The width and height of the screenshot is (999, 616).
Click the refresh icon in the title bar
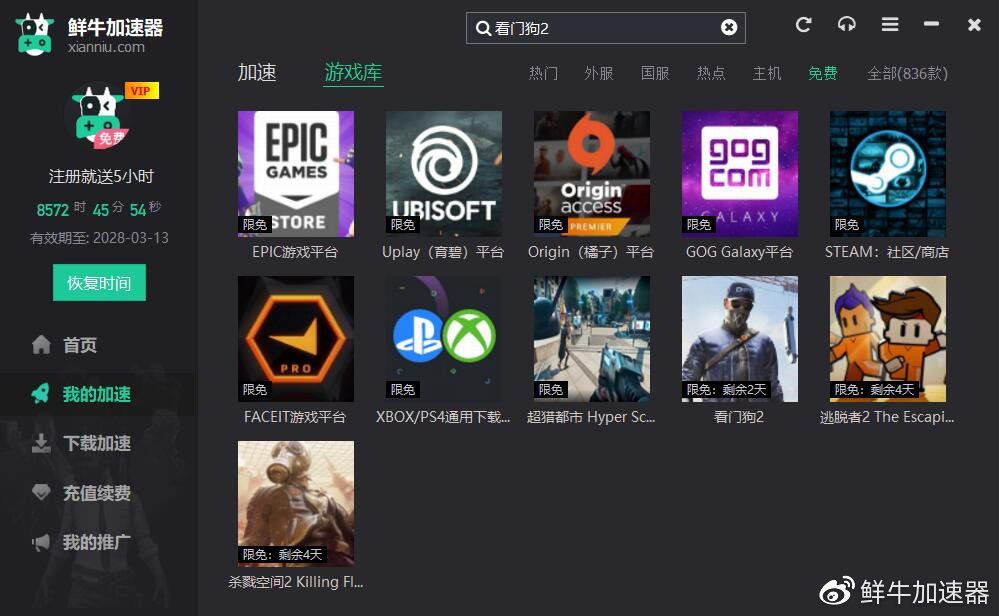click(x=803, y=25)
